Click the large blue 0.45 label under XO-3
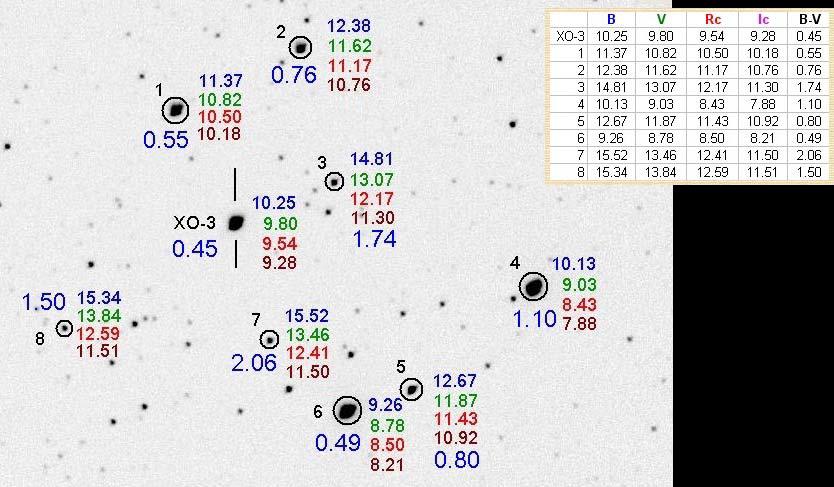 [194, 250]
